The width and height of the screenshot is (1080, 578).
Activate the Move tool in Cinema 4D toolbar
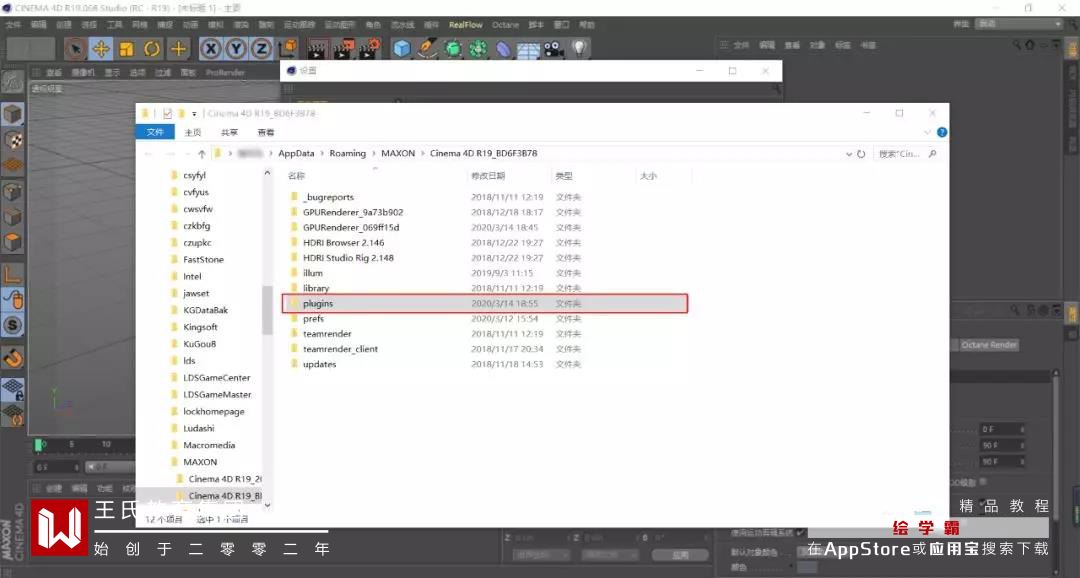101,48
